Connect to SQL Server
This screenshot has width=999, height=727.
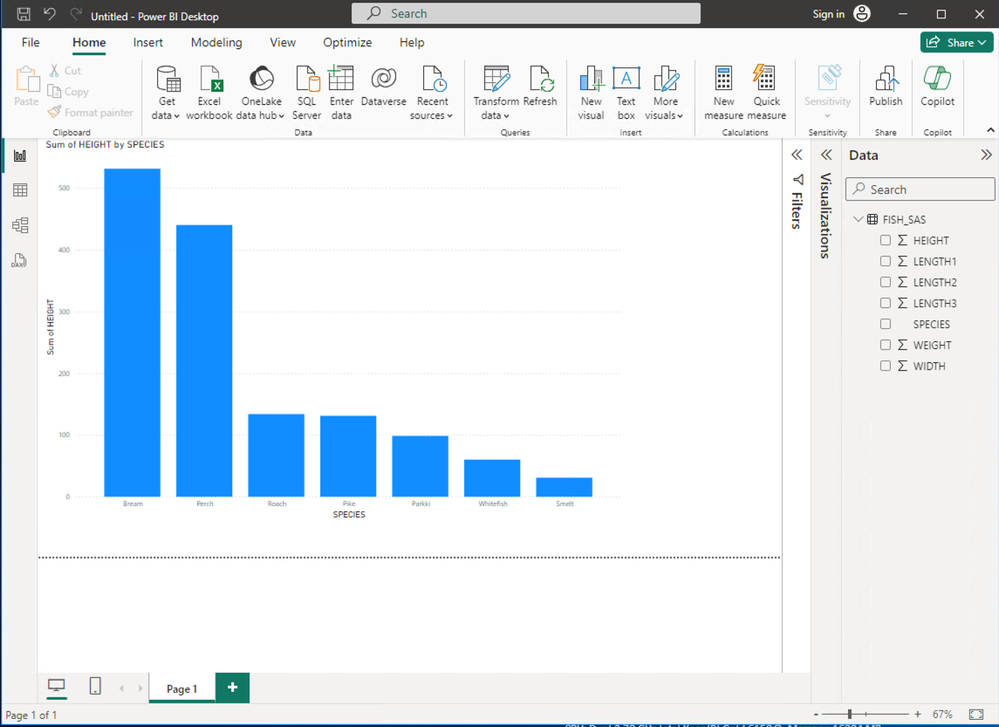[x=306, y=93]
